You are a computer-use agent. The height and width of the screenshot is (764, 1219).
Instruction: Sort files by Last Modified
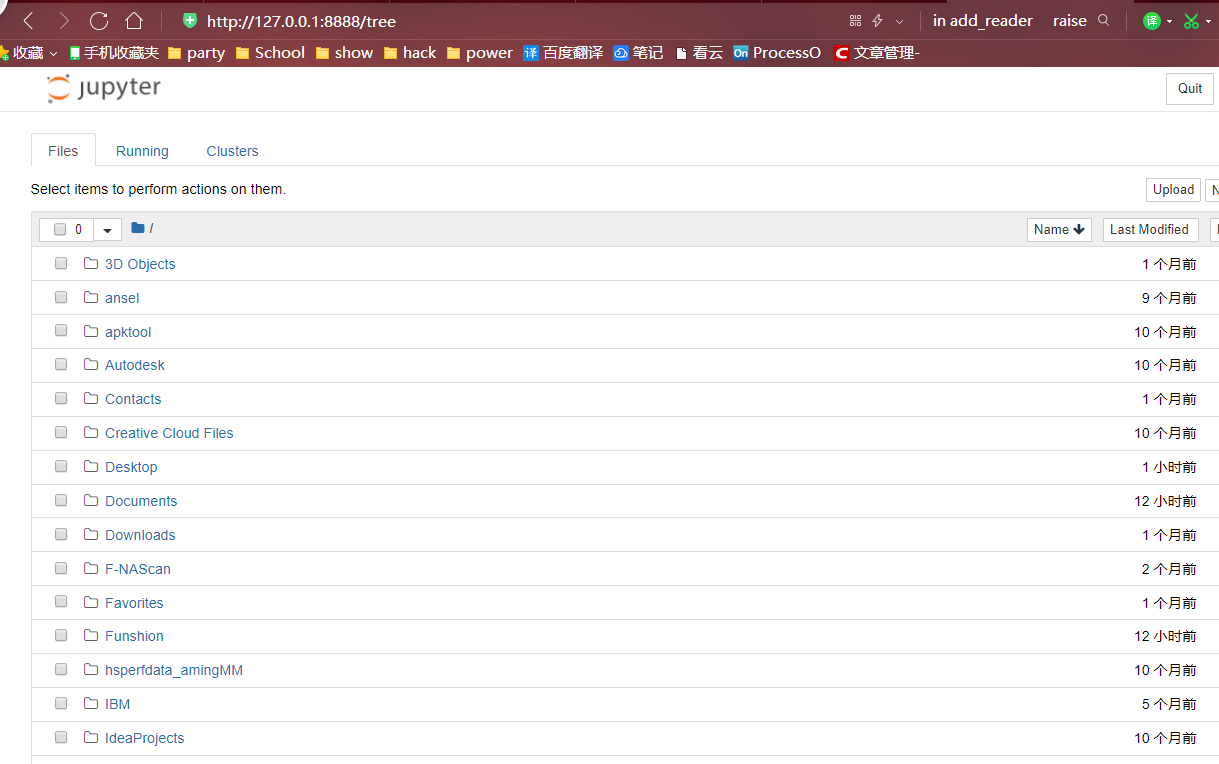click(x=1149, y=229)
